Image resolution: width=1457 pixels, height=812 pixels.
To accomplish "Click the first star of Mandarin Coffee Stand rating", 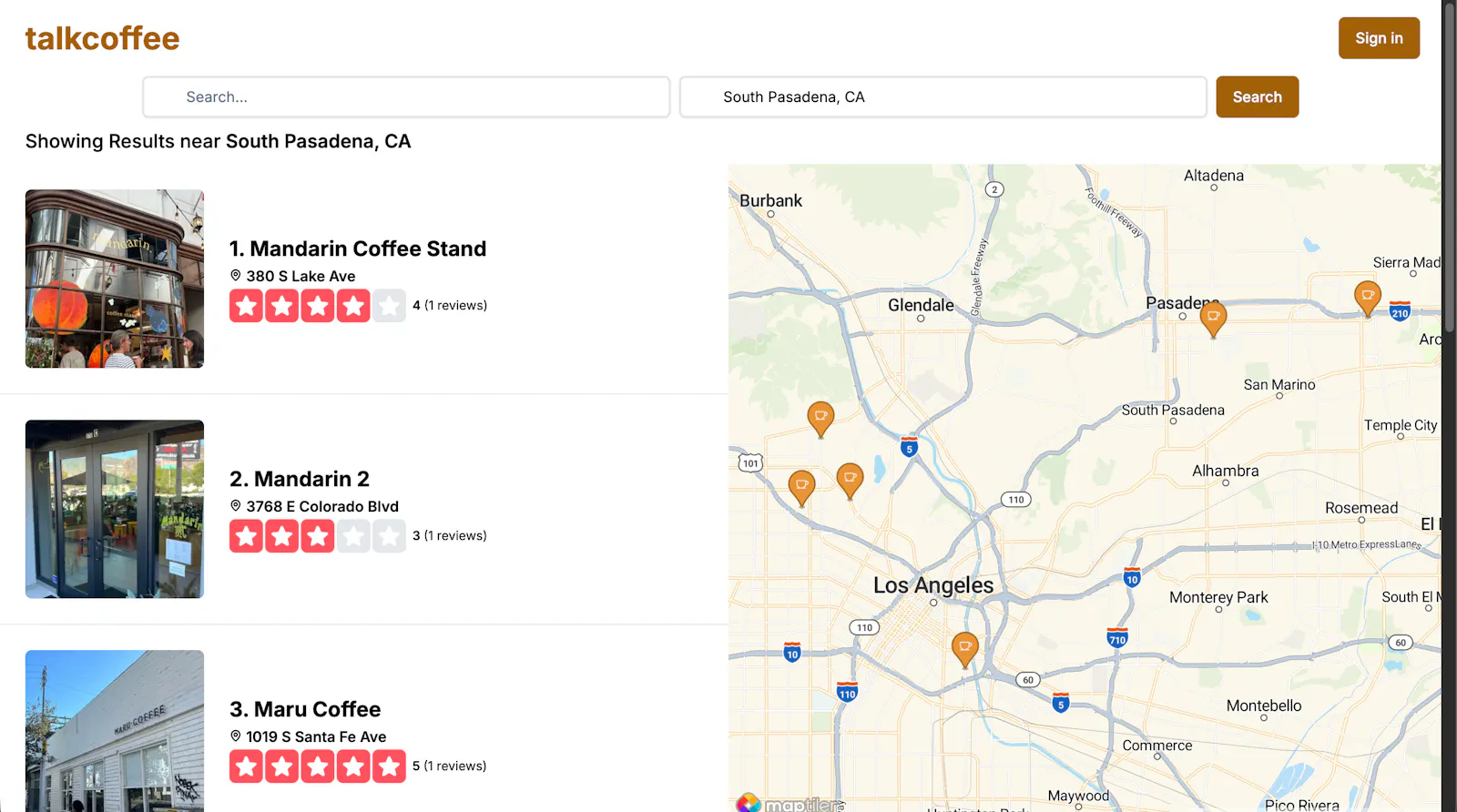I will pos(246,306).
